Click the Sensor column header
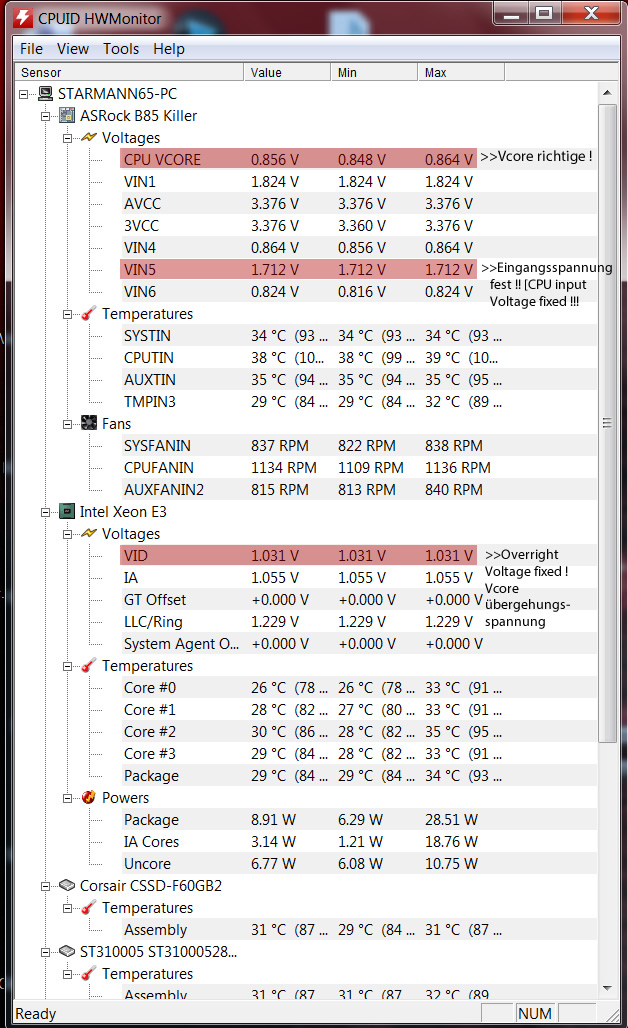 point(129,72)
